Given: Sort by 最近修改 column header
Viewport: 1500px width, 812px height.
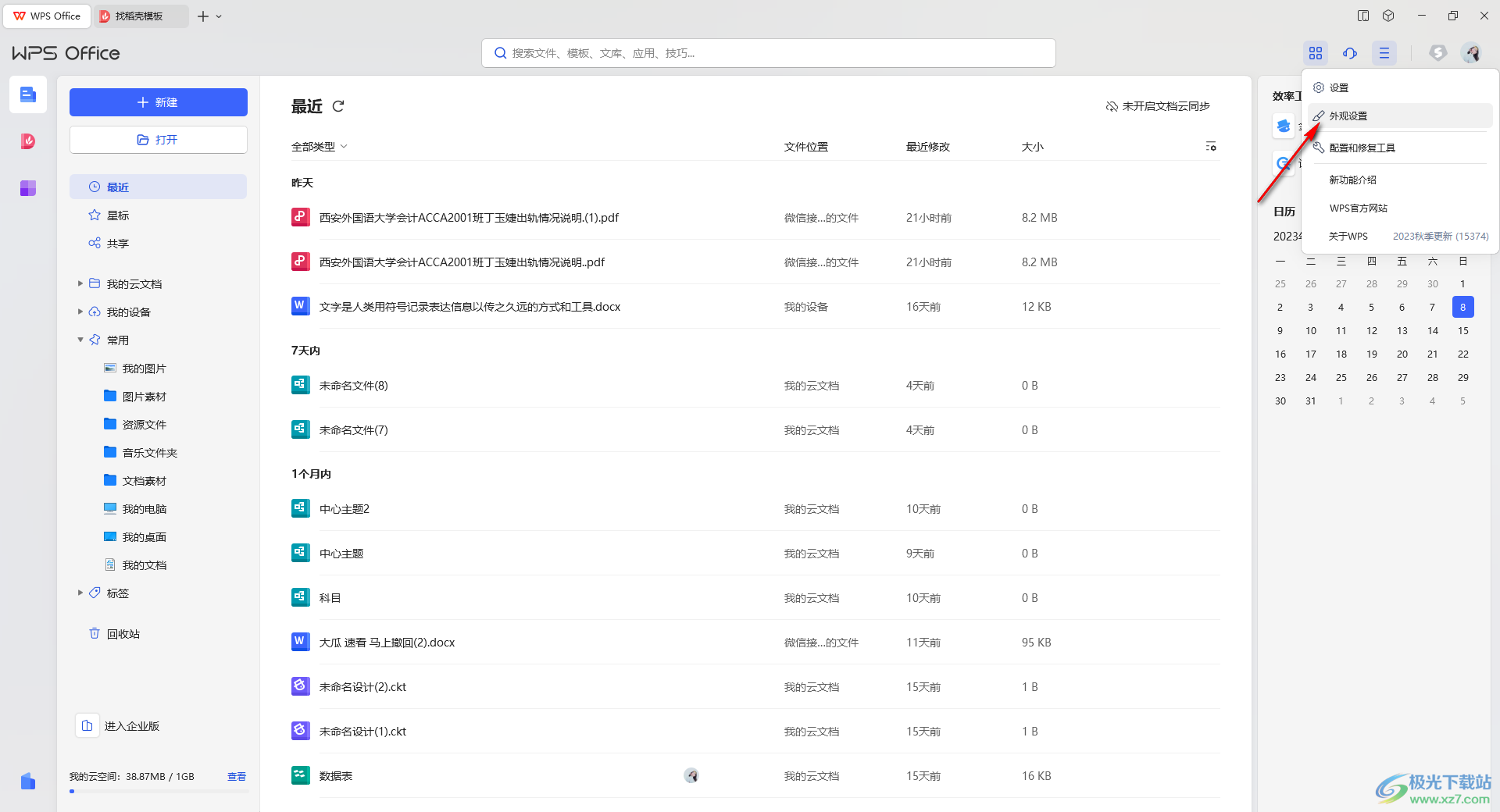Looking at the screenshot, I should [928, 147].
